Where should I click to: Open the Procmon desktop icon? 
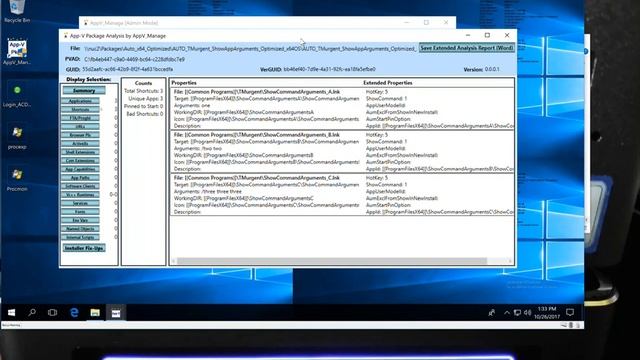click(17, 180)
